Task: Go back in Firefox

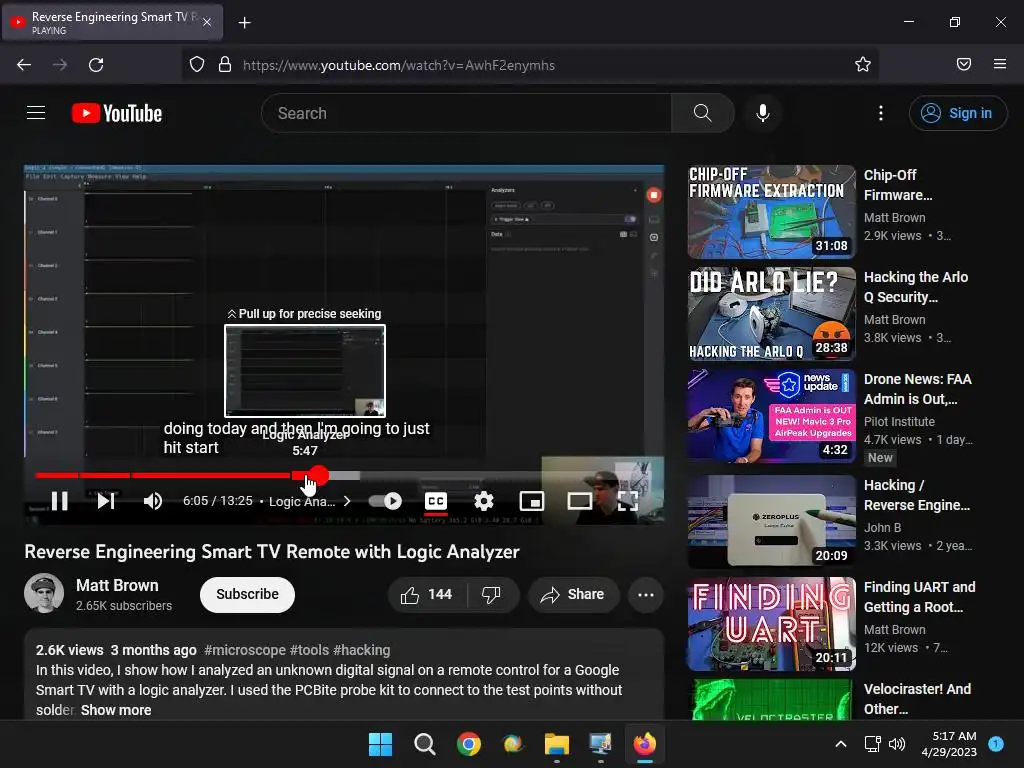Action: click(24, 65)
